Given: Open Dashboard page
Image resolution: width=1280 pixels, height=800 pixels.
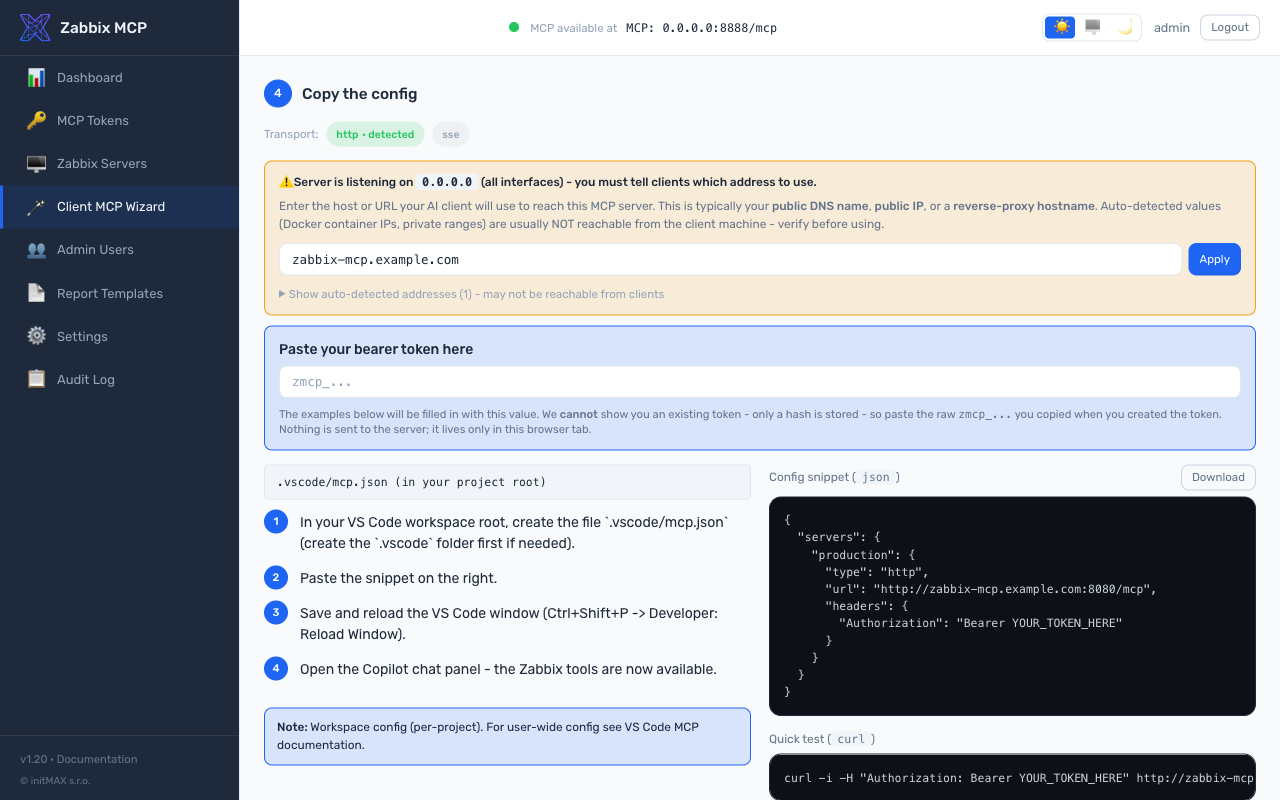Looking at the screenshot, I should [120, 77].
